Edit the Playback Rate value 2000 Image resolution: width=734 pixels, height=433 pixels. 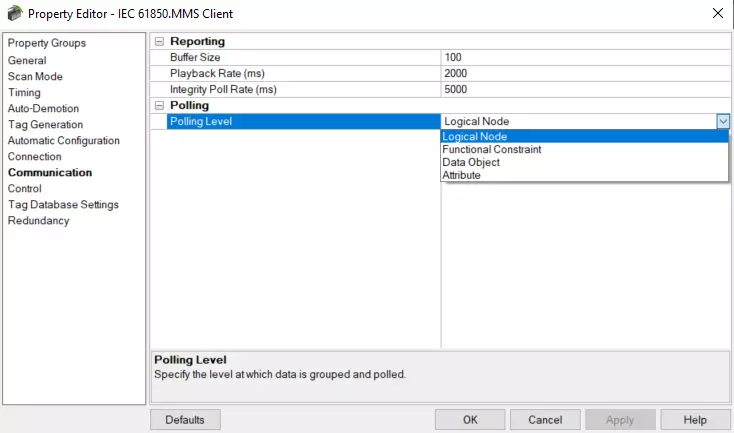[x=585, y=73]
